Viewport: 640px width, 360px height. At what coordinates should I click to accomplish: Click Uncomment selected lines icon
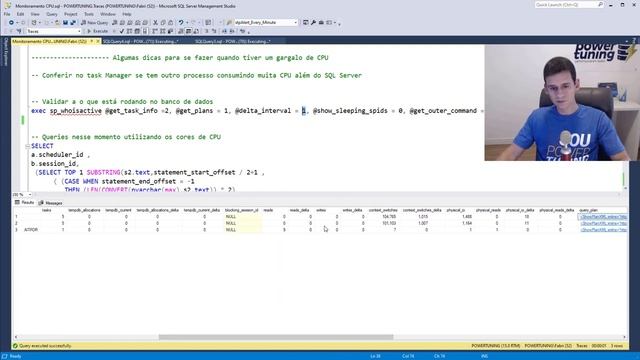[214, 31]
